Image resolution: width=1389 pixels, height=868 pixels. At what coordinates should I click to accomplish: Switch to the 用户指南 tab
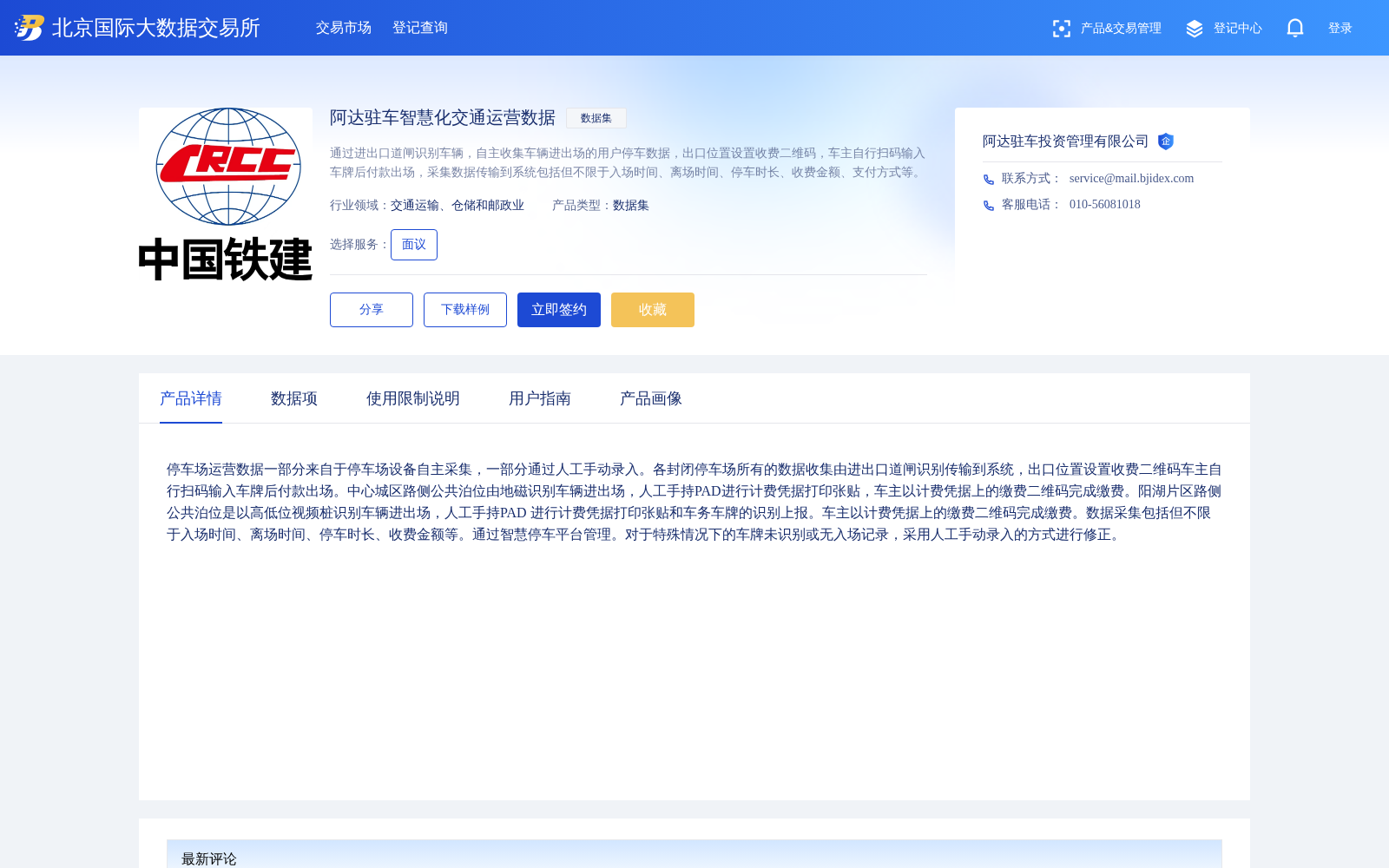tap(540, 398)
